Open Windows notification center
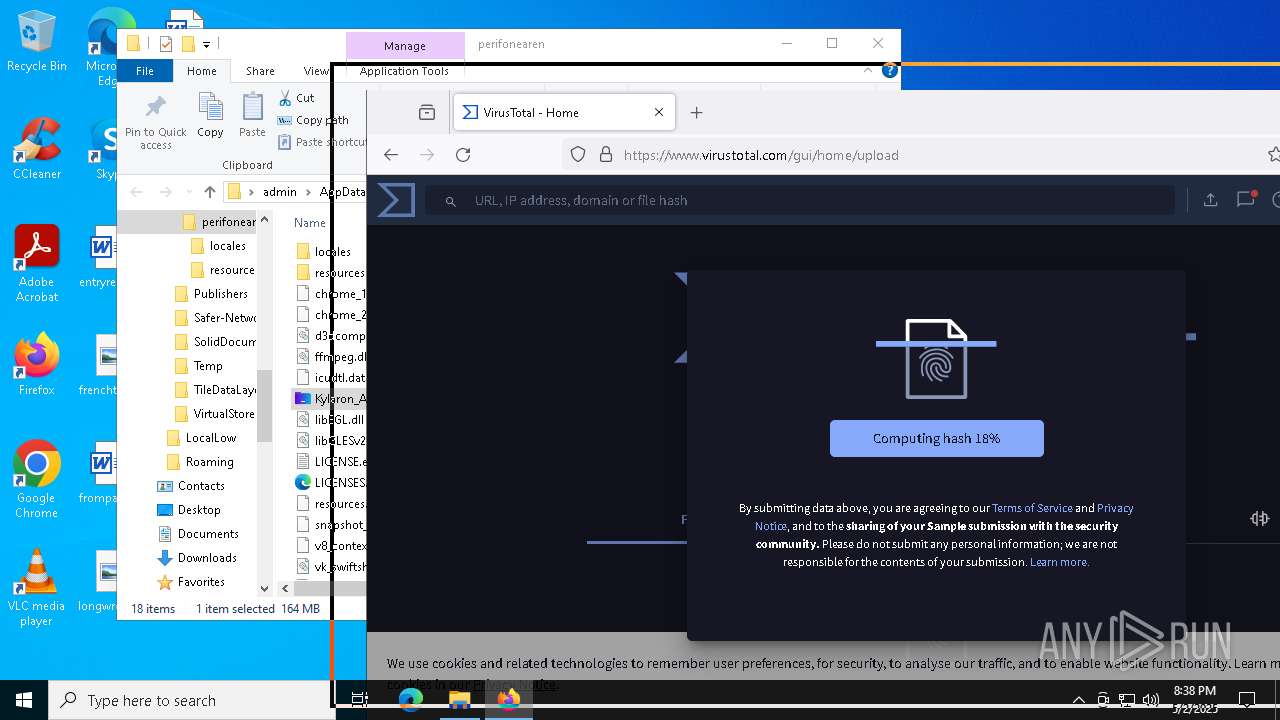The height and width of the screenshot is (720, 1280). pos(1247,700)
